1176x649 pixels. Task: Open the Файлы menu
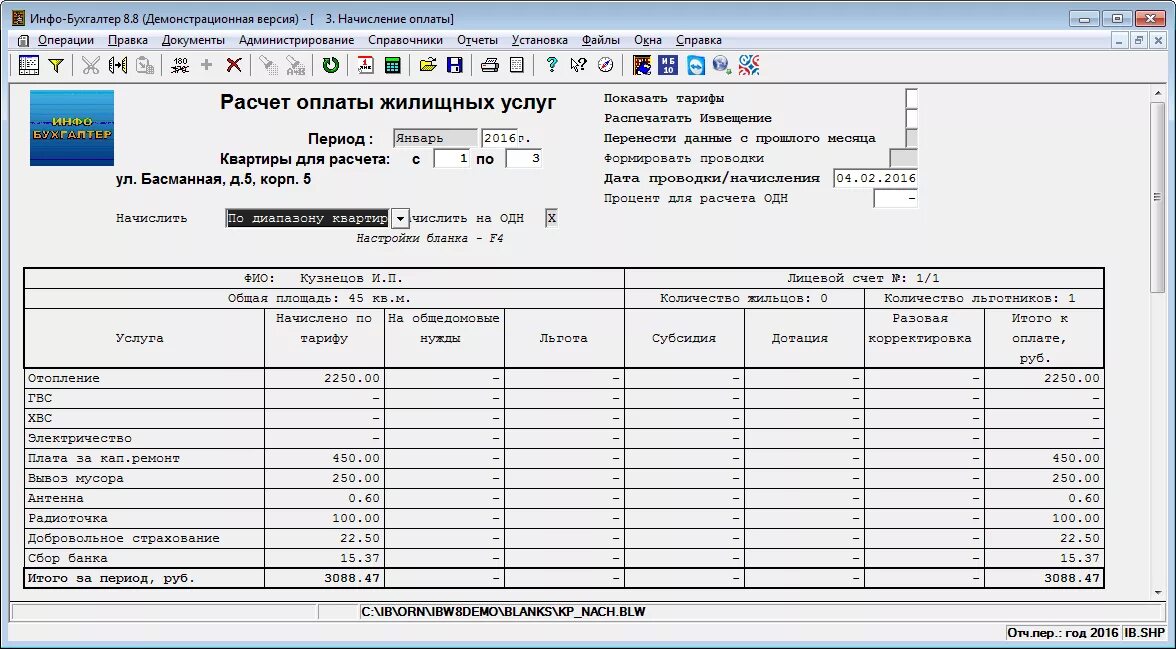tap(600, 41)
